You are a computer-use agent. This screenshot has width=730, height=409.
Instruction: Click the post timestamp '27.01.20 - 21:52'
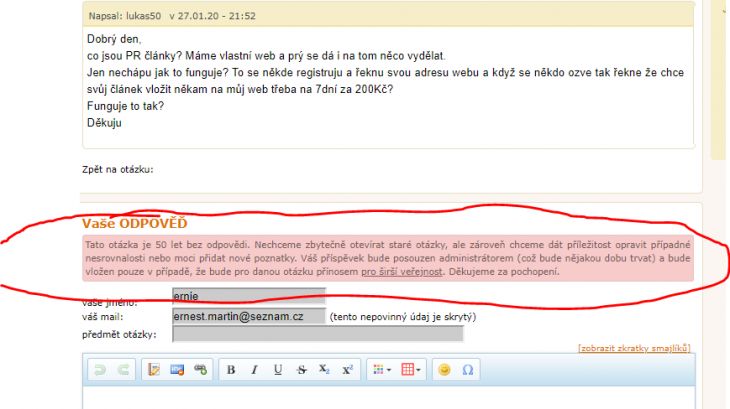(216, 16)
